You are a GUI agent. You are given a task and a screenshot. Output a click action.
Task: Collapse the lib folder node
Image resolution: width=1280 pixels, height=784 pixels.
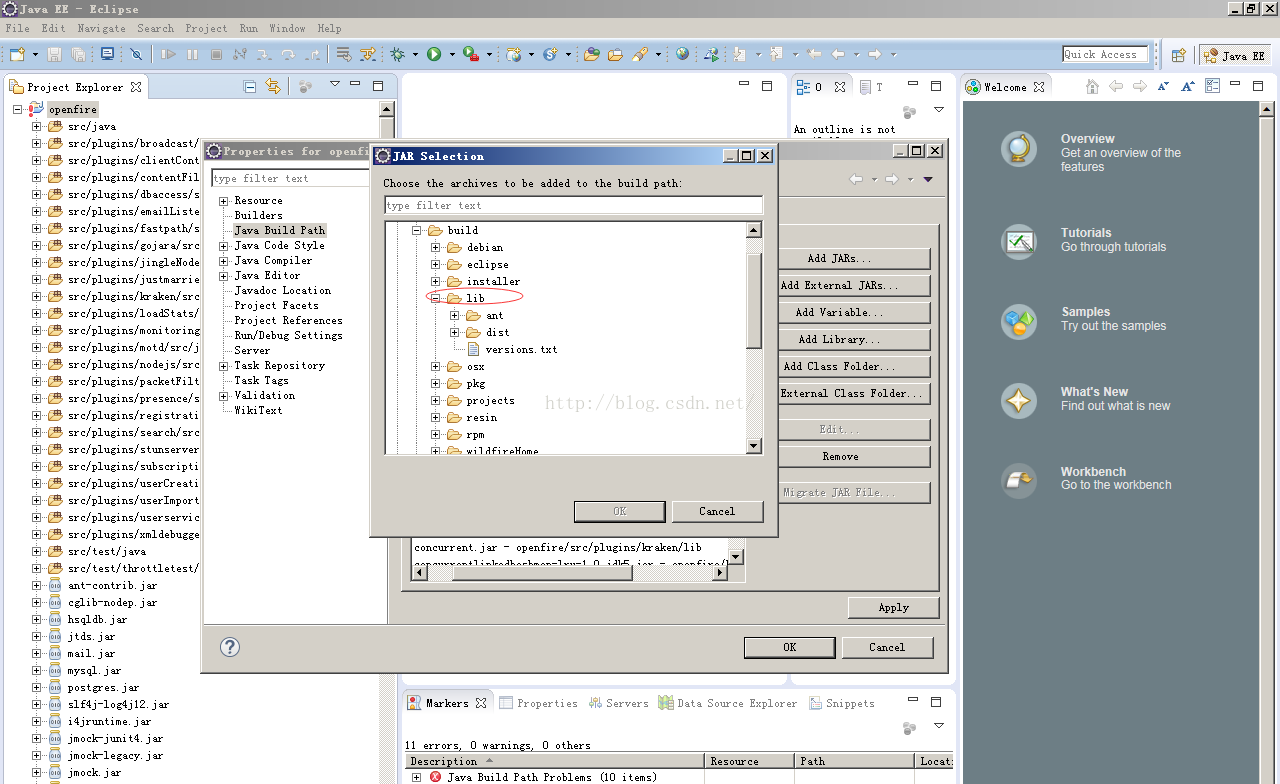(x=436, y=298)
